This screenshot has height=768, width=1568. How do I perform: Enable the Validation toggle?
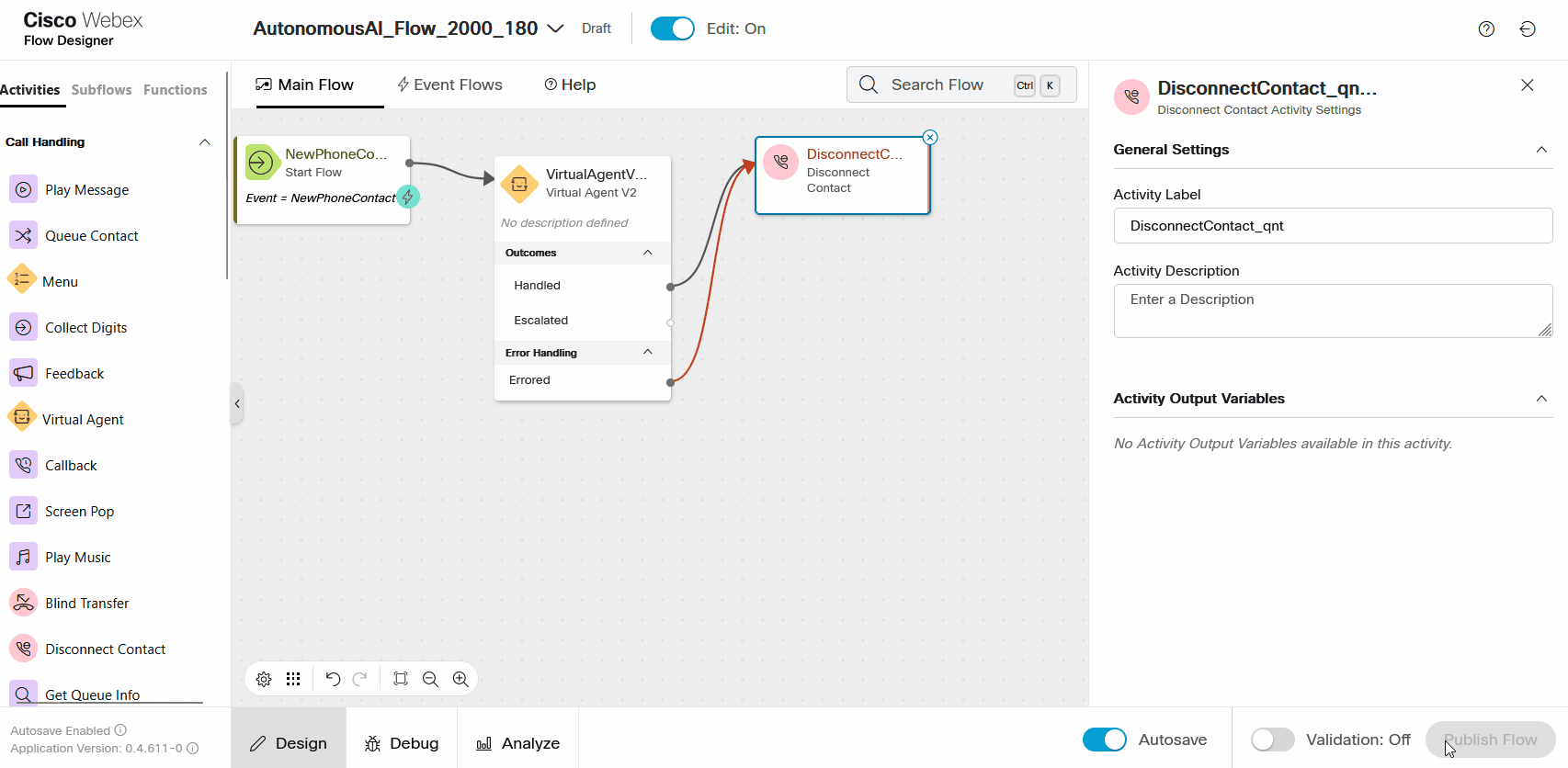1273,740
